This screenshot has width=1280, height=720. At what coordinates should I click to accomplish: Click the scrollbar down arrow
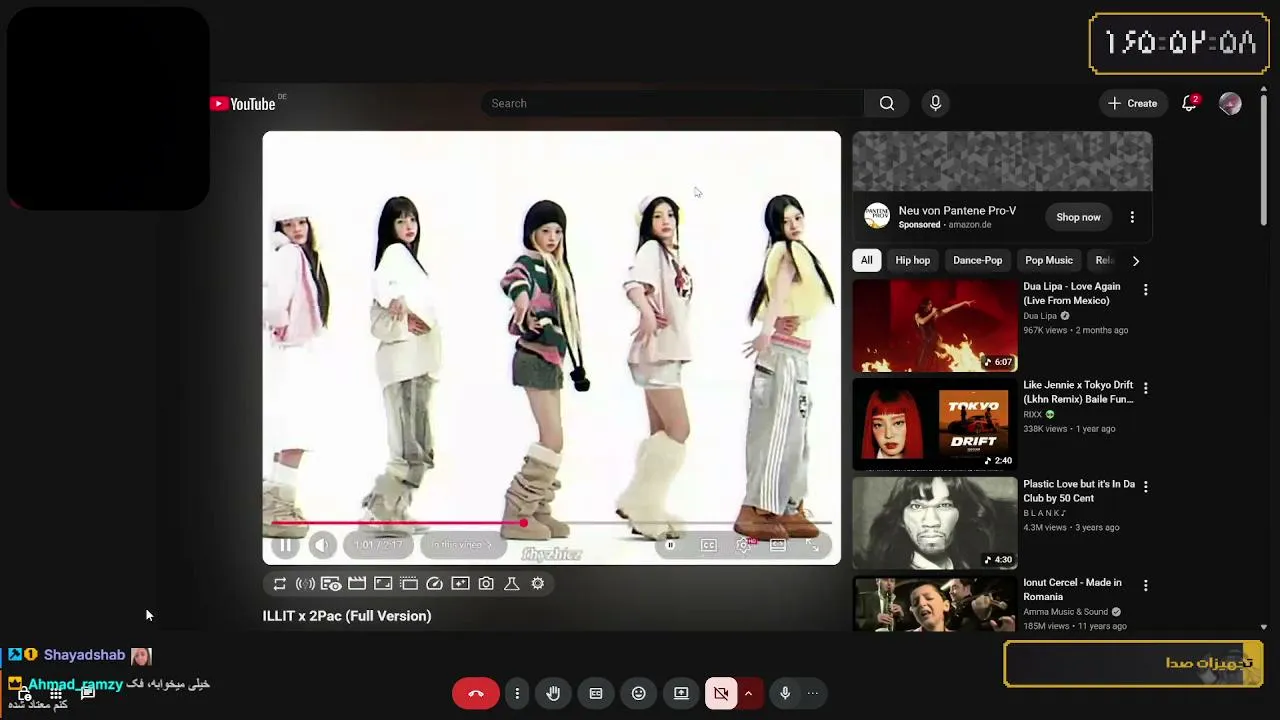(1264, 627)
